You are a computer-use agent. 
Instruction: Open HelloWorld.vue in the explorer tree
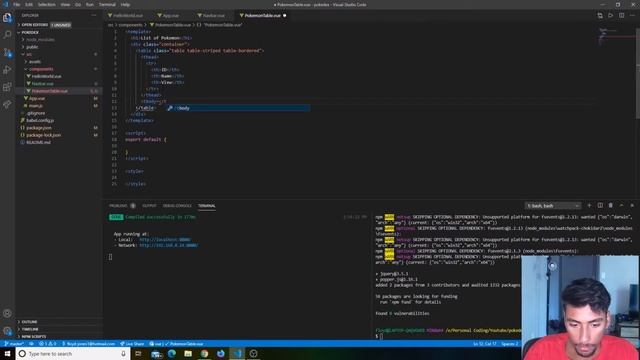[x=46, y=76]
